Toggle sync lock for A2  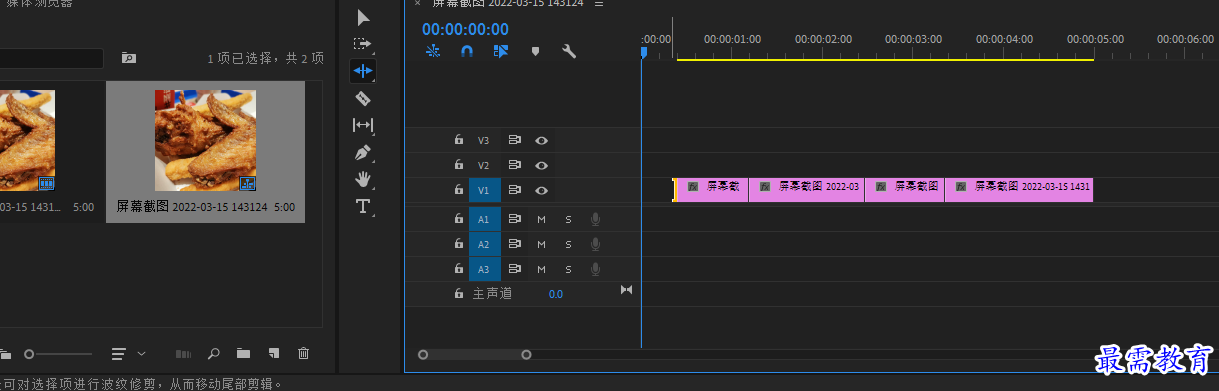(514, 244)
